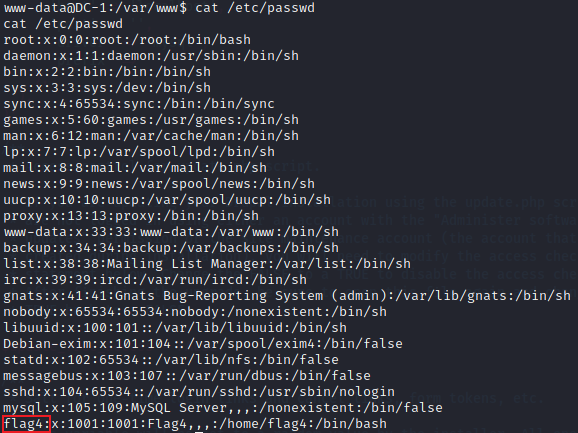Click the backup user entry
Image resolution: width=578 pixels, height=433 pixels.
click(171, 248)
